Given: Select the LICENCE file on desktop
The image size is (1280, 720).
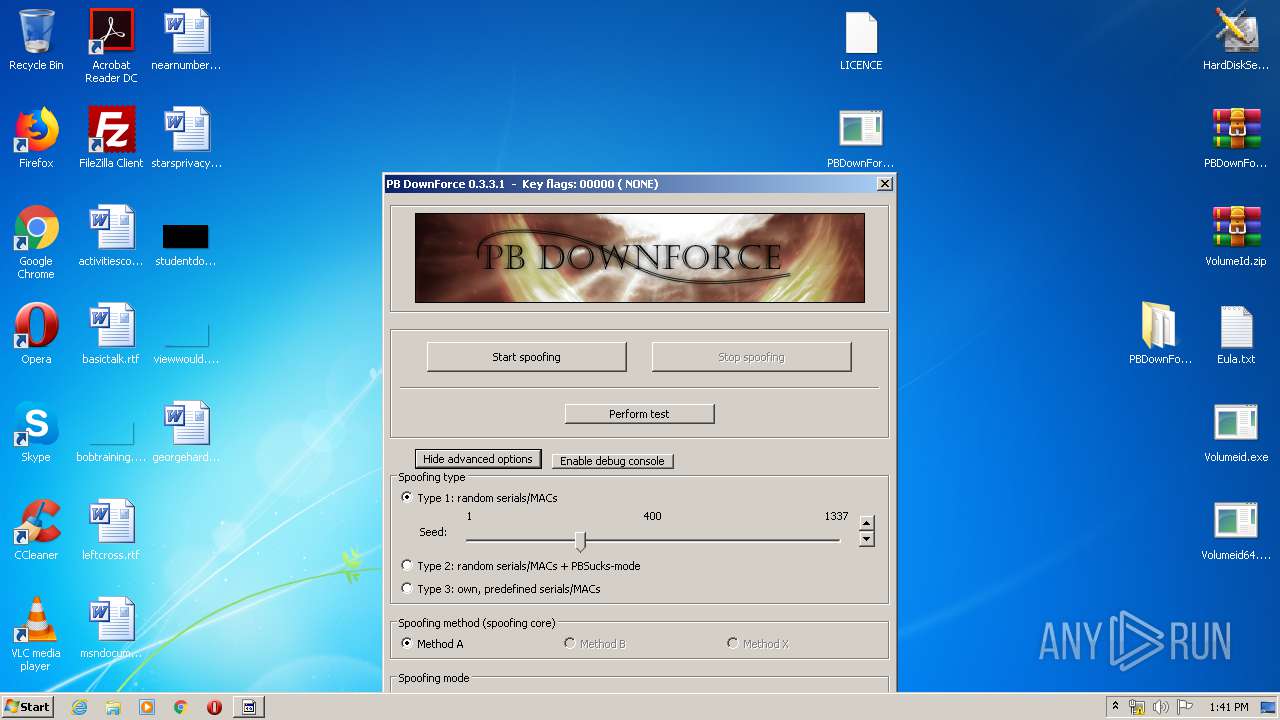Looking at the screenshot, I should click(861, 40).
